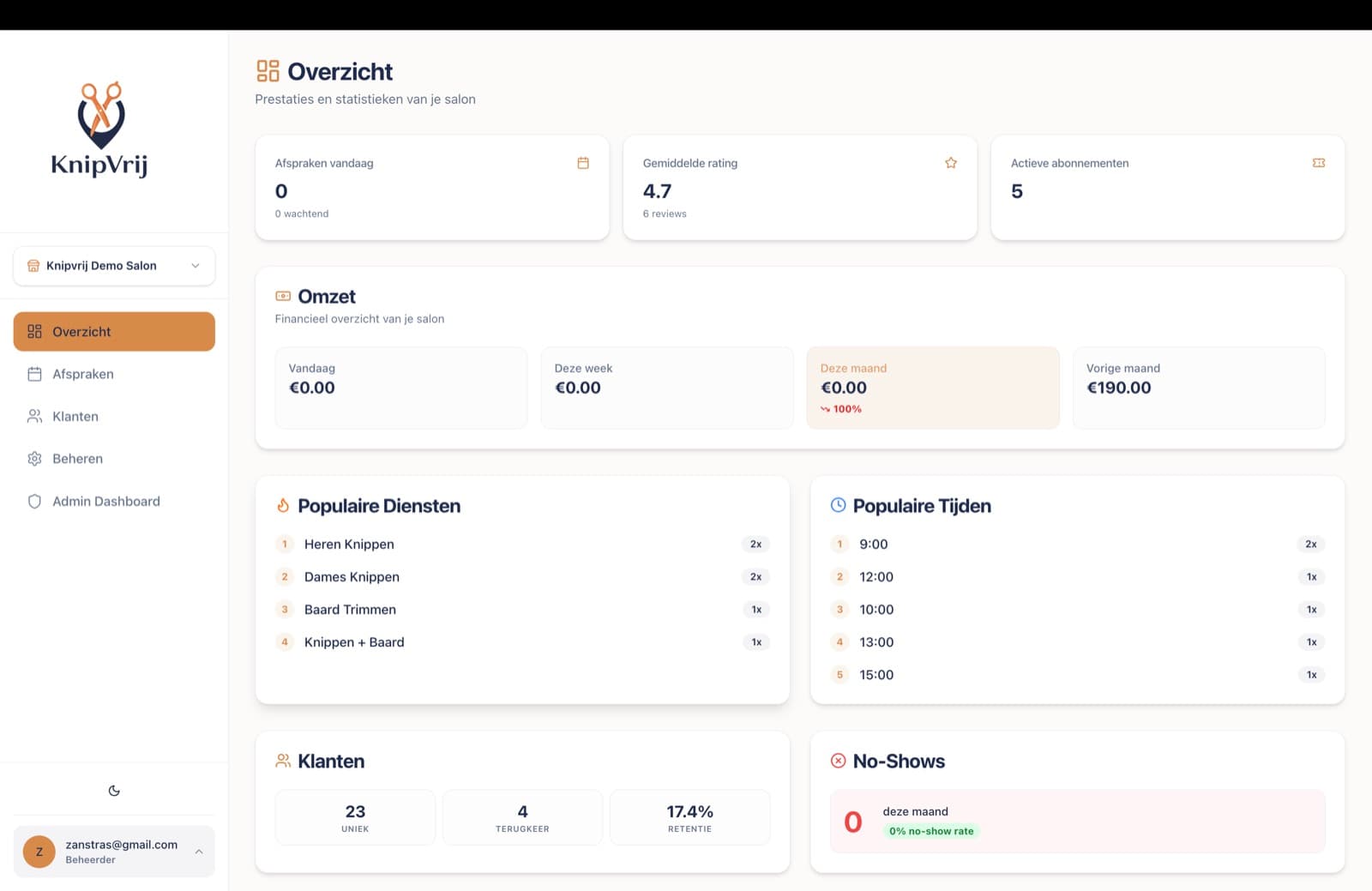Click the 17.4% Retentie tile
This screenshot has width=1372, height=891.
[689, 817]
